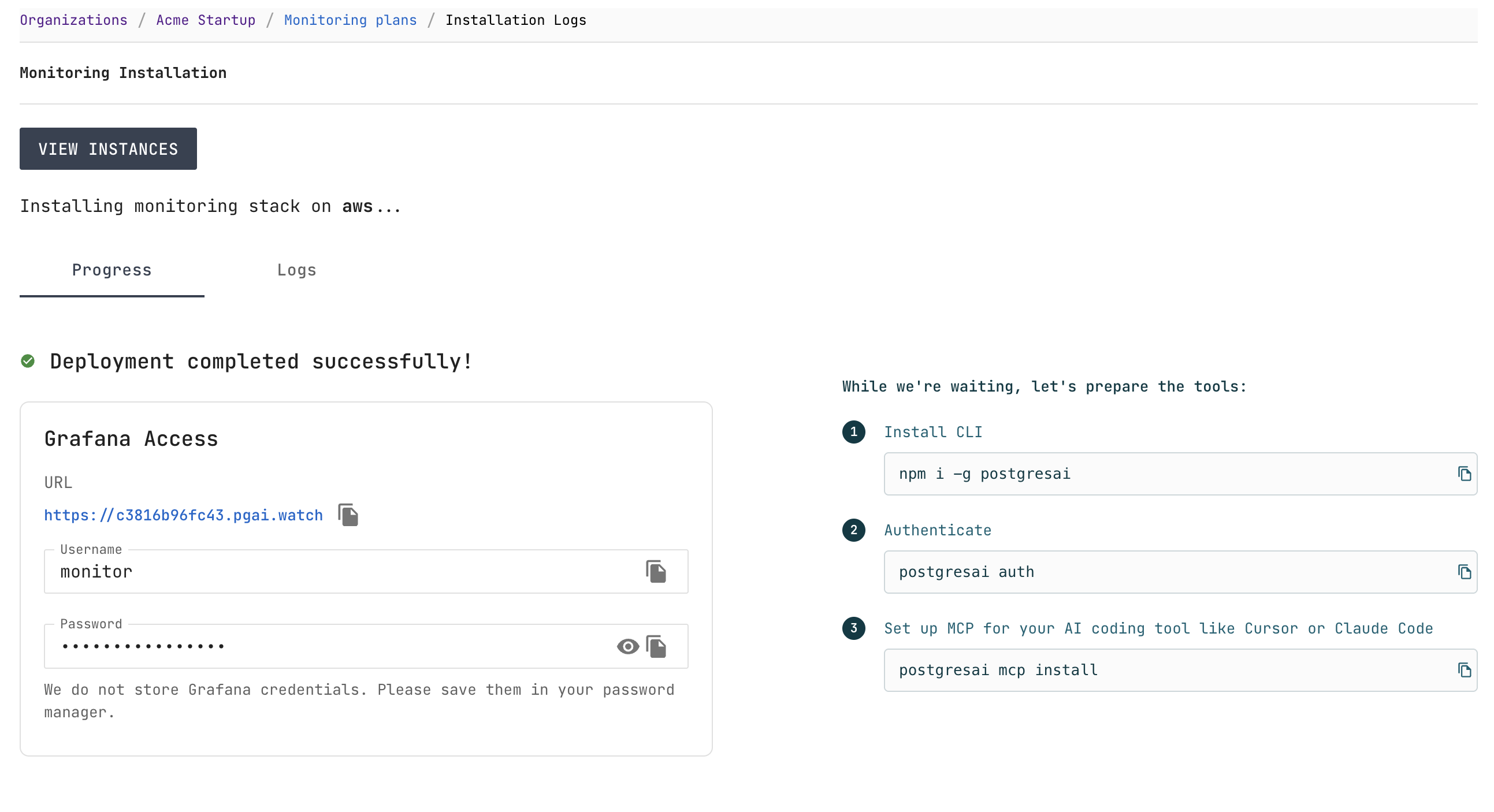Copy the postgresai mcp install command
Image resolution: width=1494 pixels, height=812 pixels.
coord(1464,670)
